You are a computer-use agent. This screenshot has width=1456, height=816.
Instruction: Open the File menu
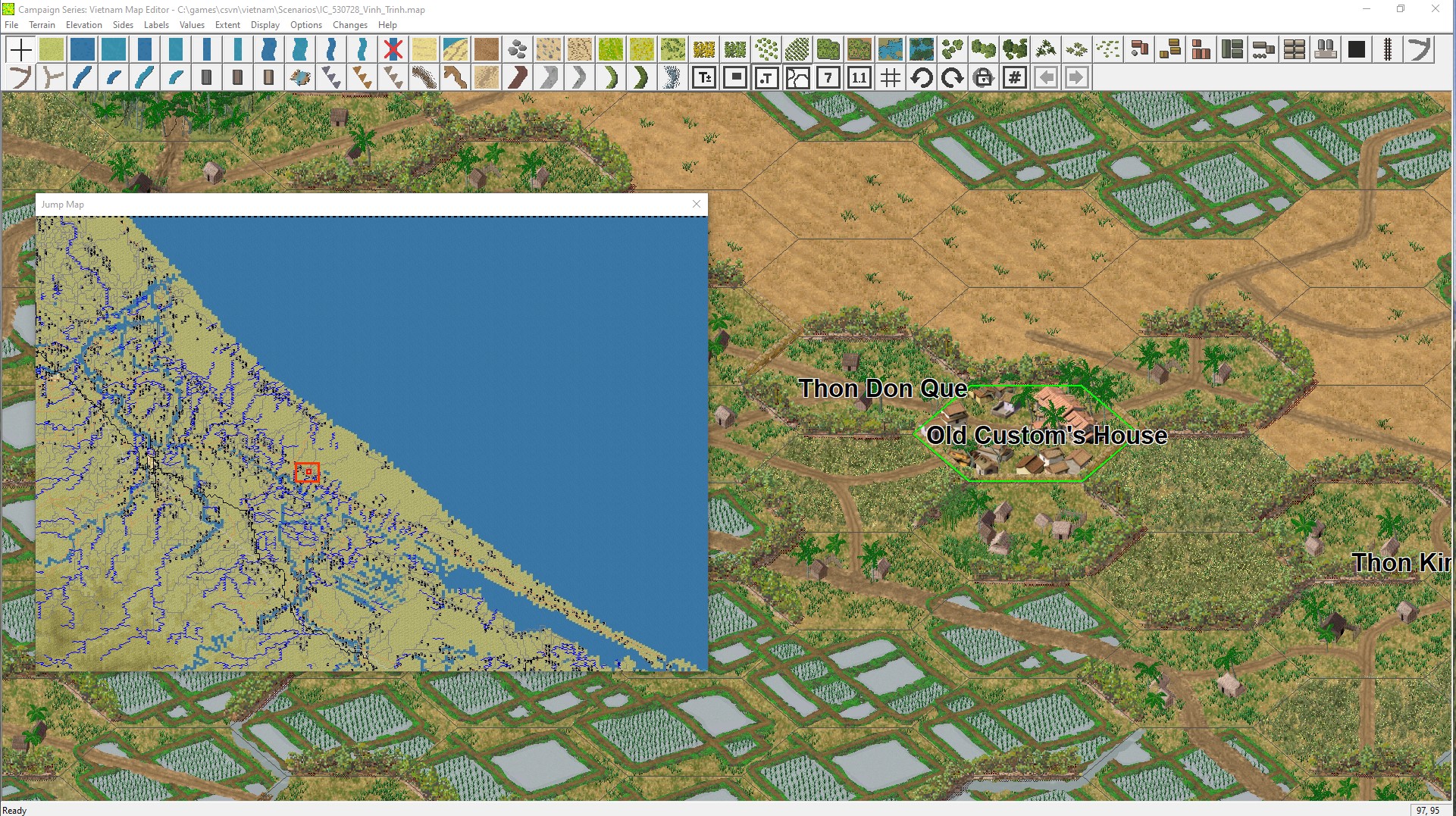point(11,25)
